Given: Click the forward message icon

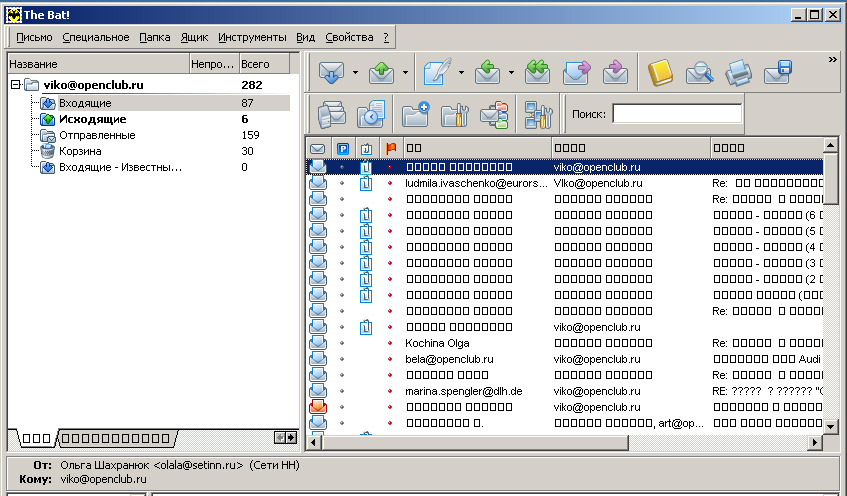Looking at the screenshot, I should 576,72.
